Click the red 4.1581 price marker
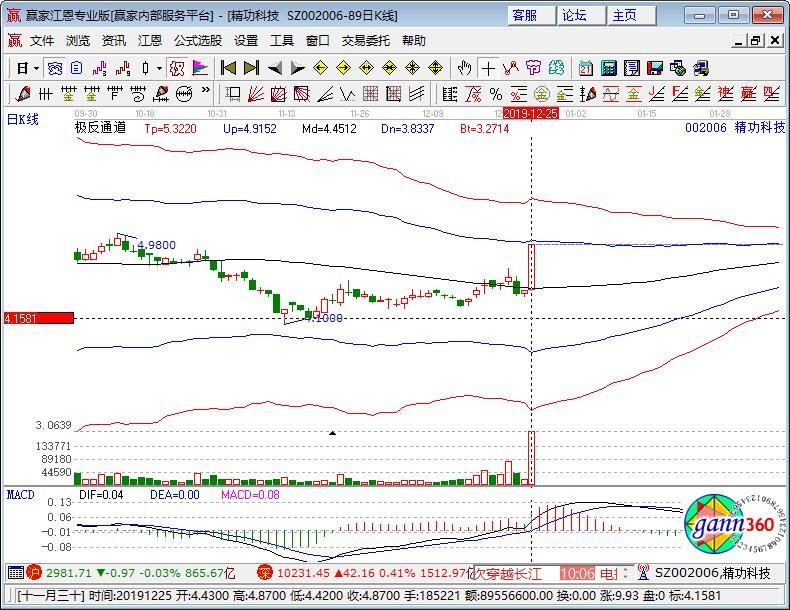790x610 pixels. (x=39, y=318)
